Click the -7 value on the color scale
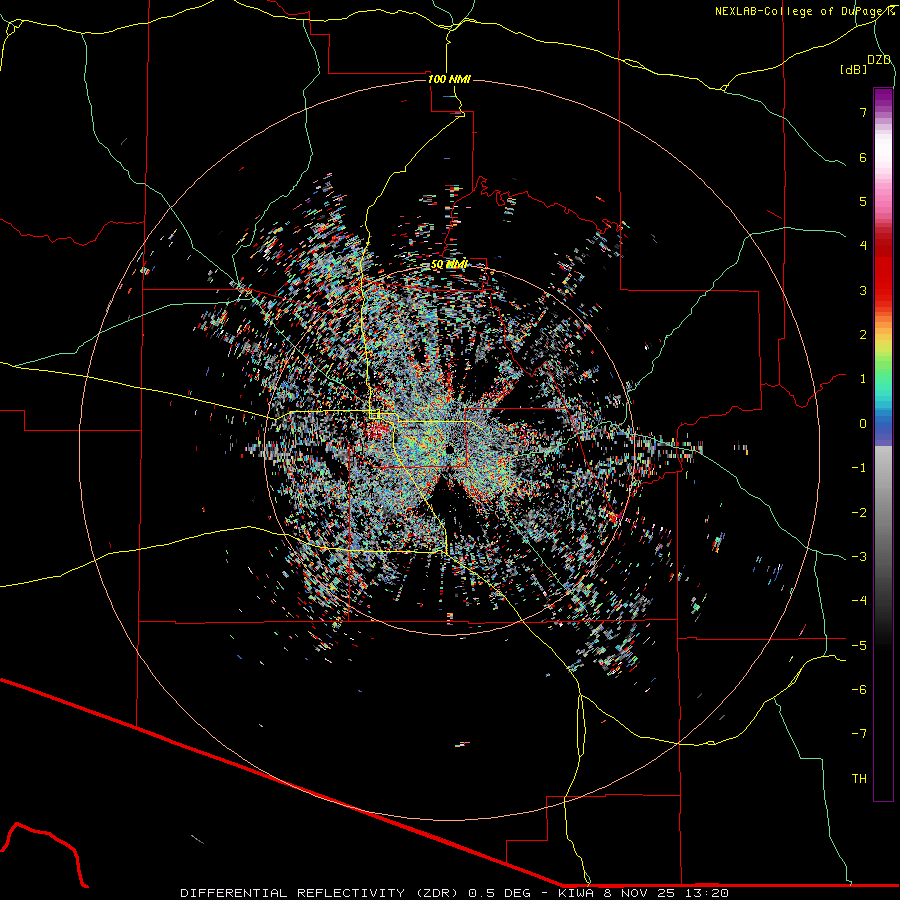The image size is (900, 900). (859, 734)
